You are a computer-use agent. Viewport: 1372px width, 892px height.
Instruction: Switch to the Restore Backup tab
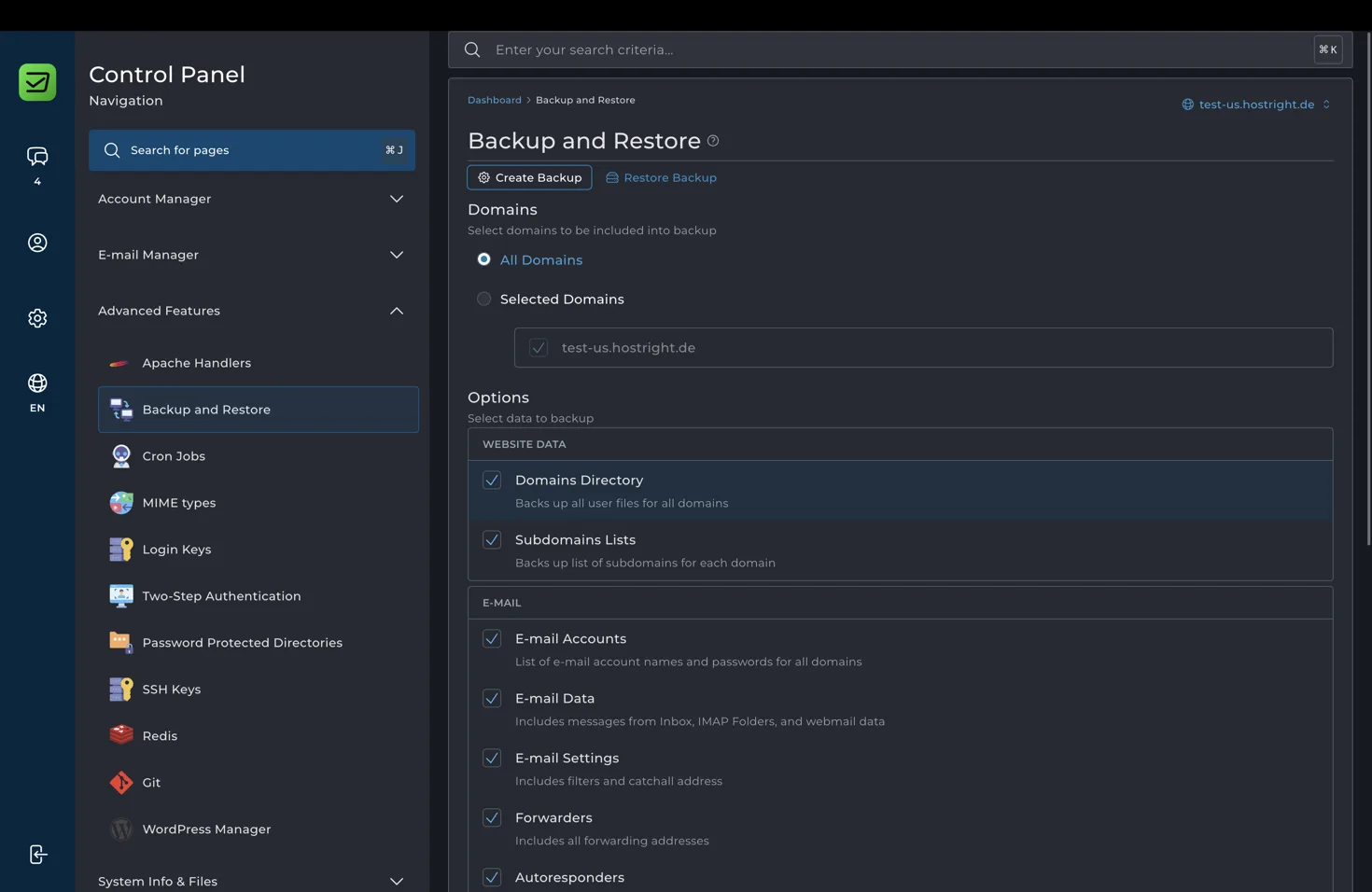pyautogui.click(x=661, y=177)
